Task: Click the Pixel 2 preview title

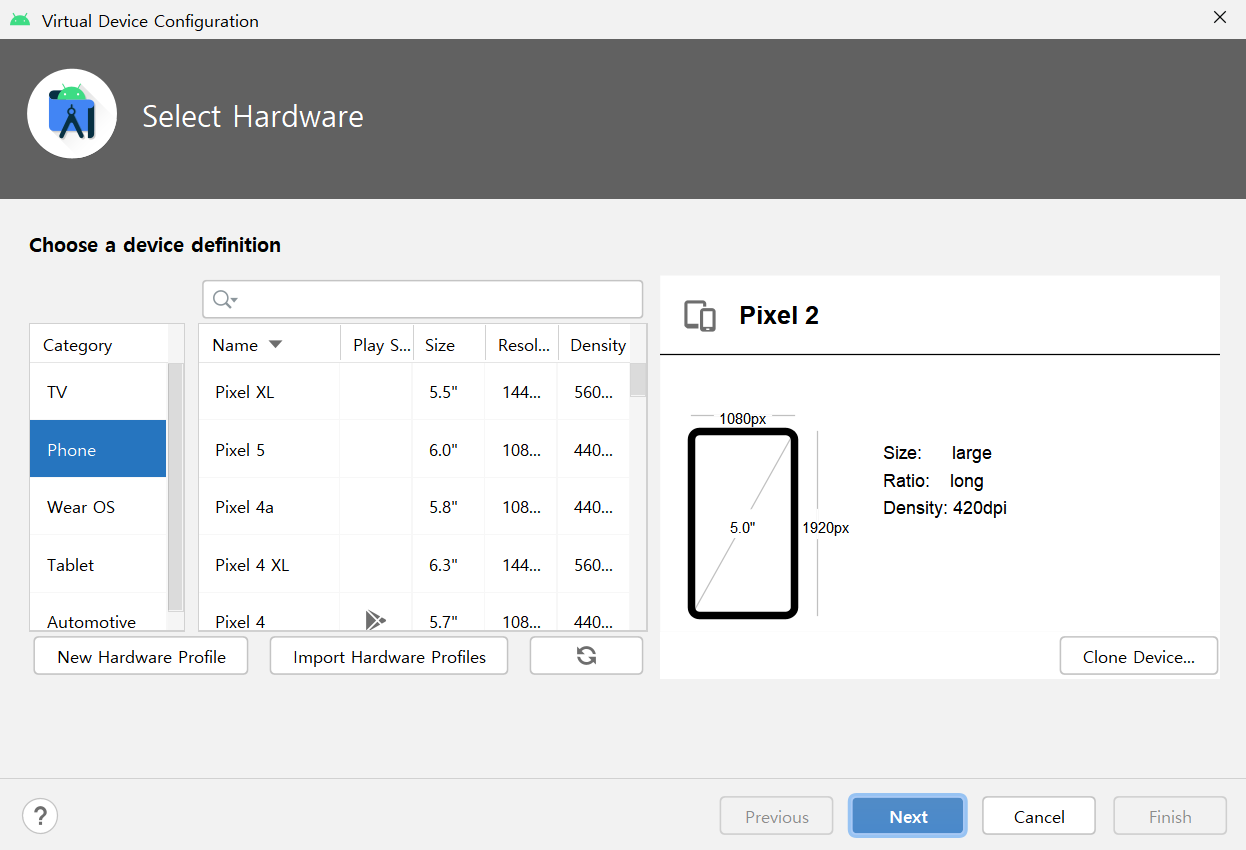Action: [x=779, y=316]
